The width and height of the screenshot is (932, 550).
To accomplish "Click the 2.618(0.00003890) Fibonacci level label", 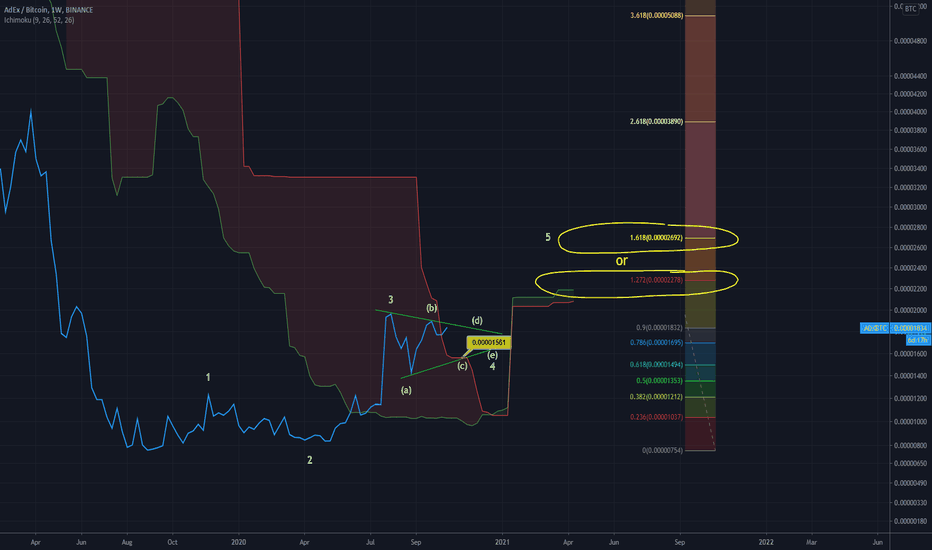I will pos(657,121).
